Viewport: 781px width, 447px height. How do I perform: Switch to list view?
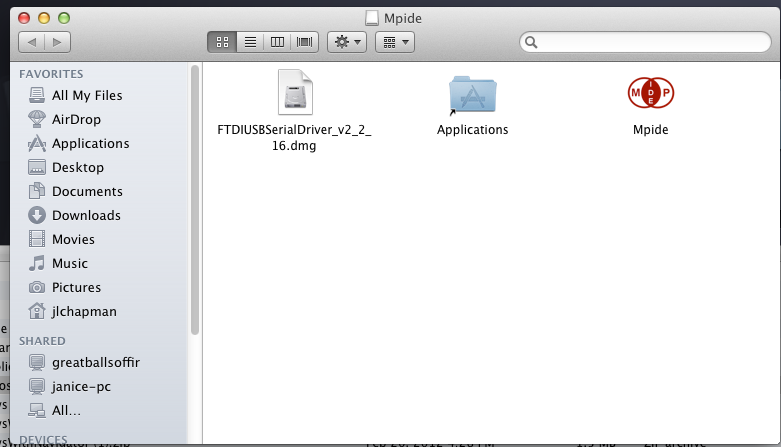(250, 42)
